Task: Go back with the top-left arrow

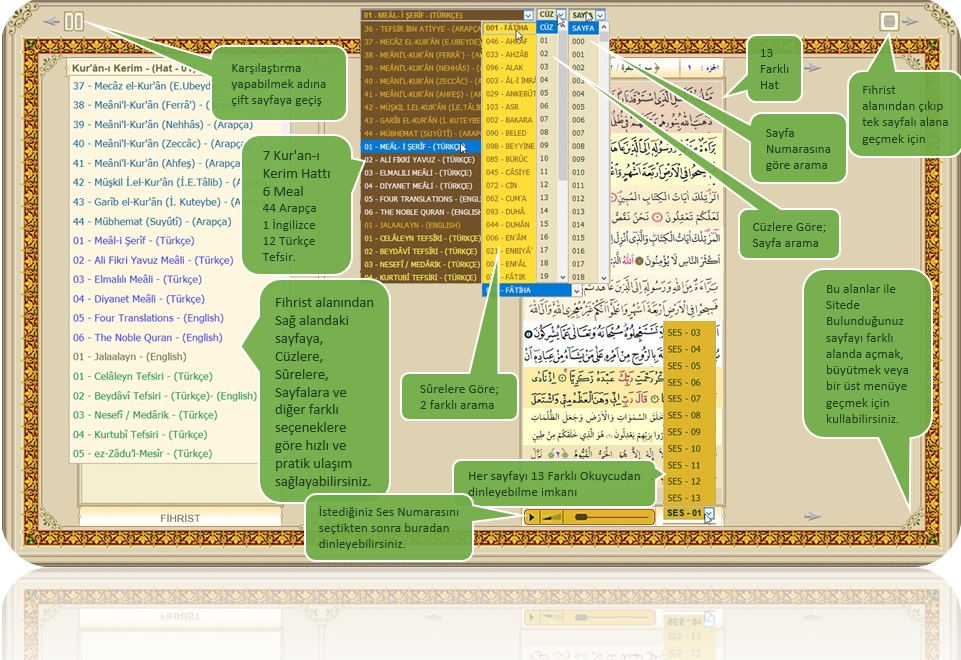Action: pos(51,21)
